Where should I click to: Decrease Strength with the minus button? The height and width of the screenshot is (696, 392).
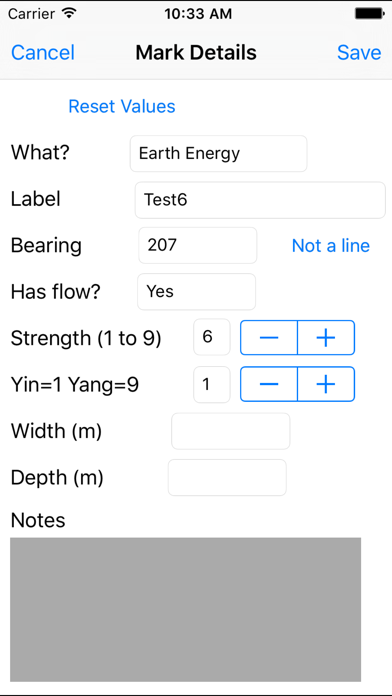(x=269, y=338)
